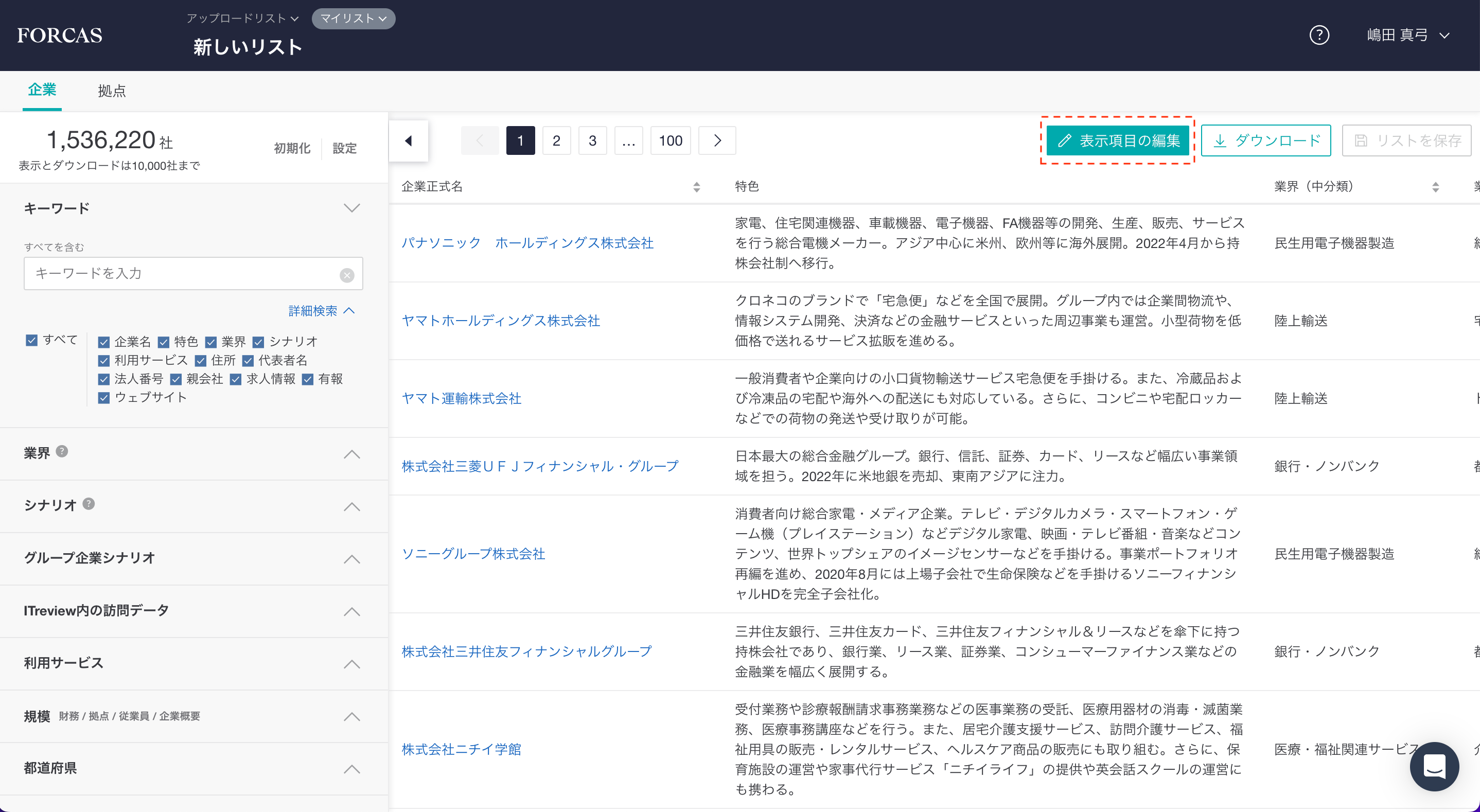
Task: Toggle the 企業名 checkbox
Action: 104,343
